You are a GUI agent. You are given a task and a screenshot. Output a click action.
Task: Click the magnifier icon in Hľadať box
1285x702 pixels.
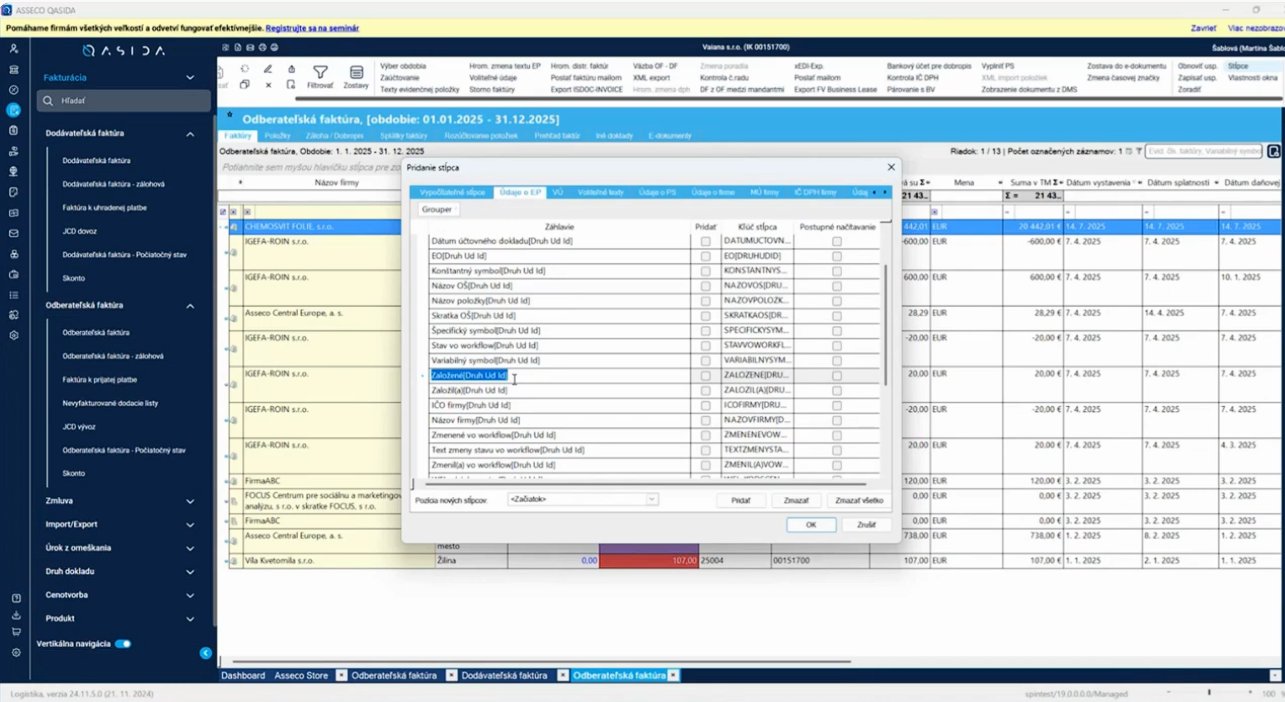pos(48,101)
